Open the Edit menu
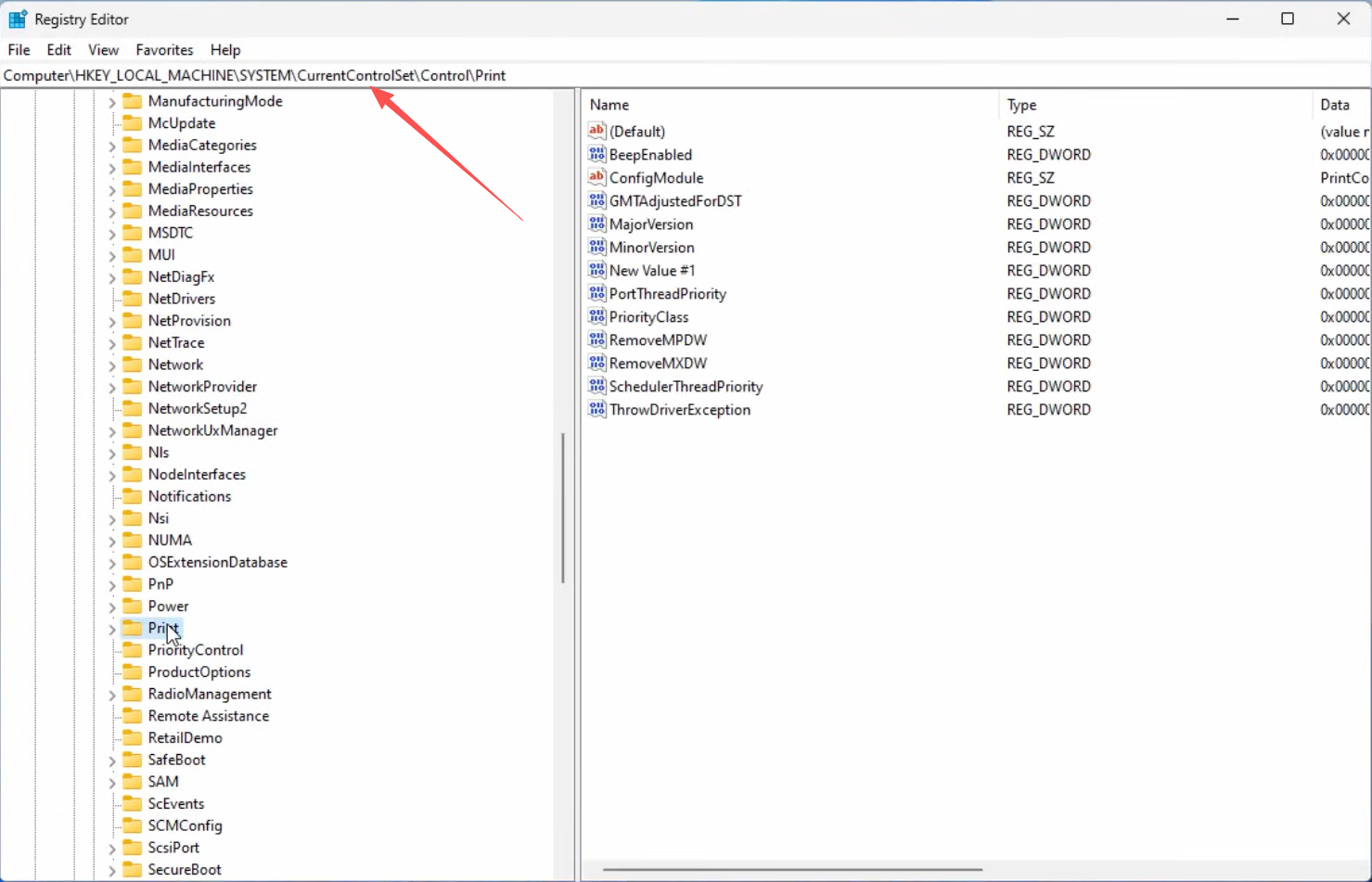Image resolution: width=1372 pixels, height=882 pixels. tap(59, 50)
